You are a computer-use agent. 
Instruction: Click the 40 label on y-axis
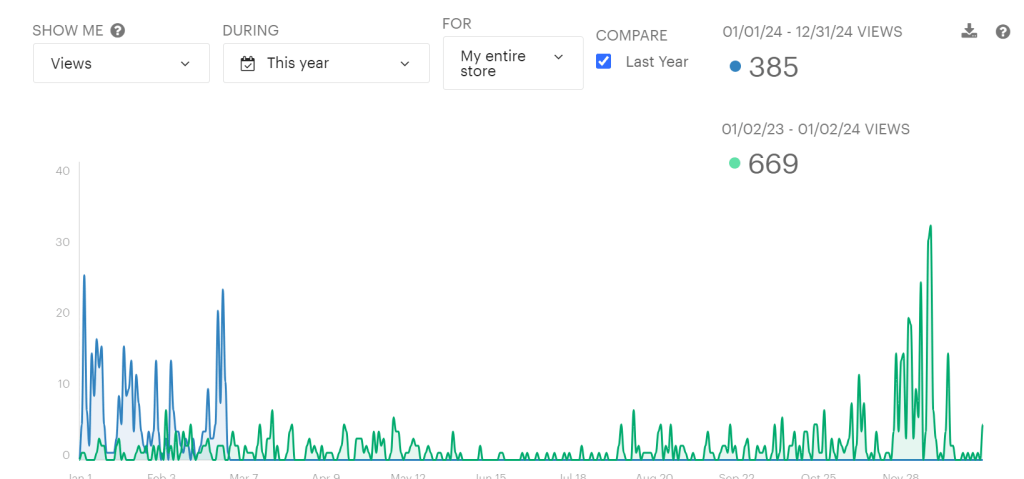coord(63,171)
